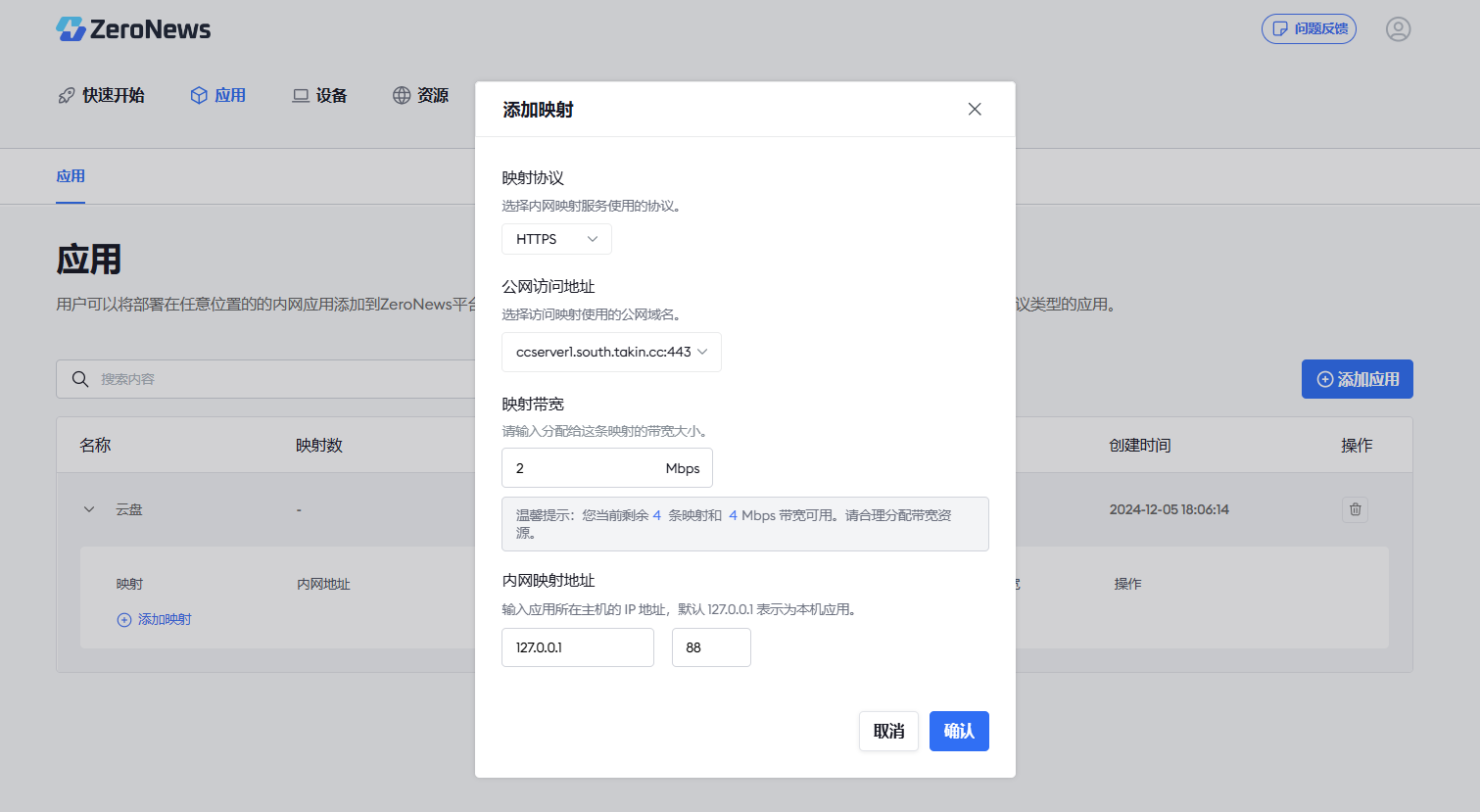Click the magnifier search icon
Viewport: 1480px width, 812px height.
[80, 379]
